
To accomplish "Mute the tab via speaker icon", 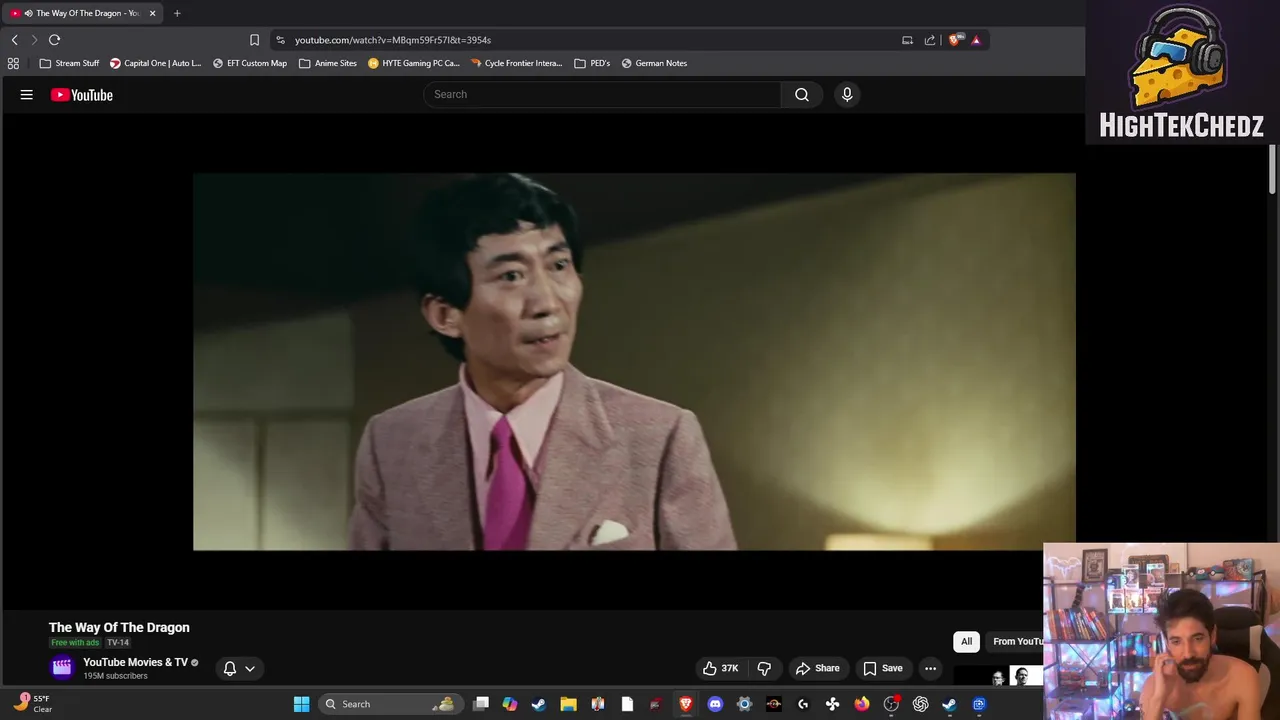I will [x=28, y=13].
